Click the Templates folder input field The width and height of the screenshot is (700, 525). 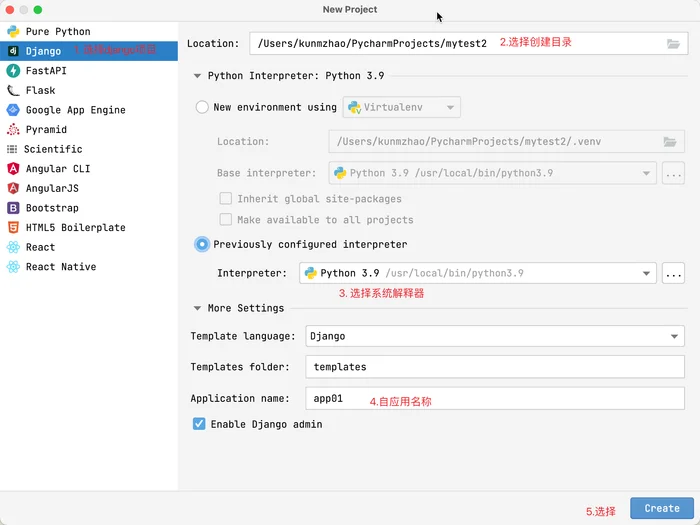(x=495, y=367)
